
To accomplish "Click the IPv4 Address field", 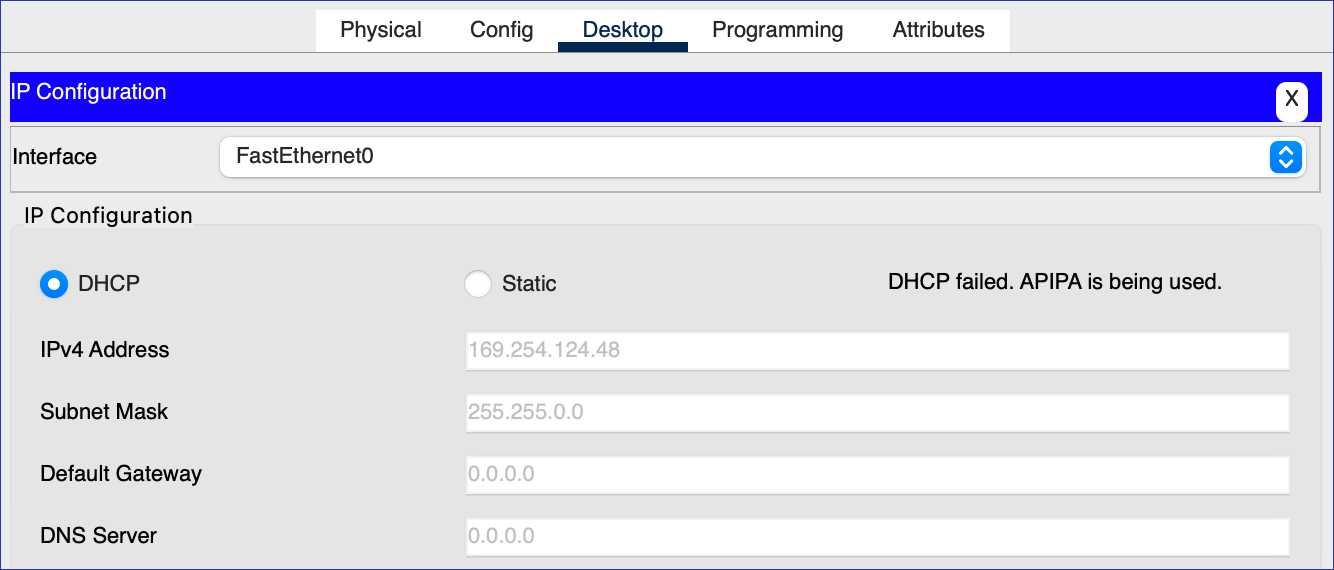I will [x=877, y=351].
